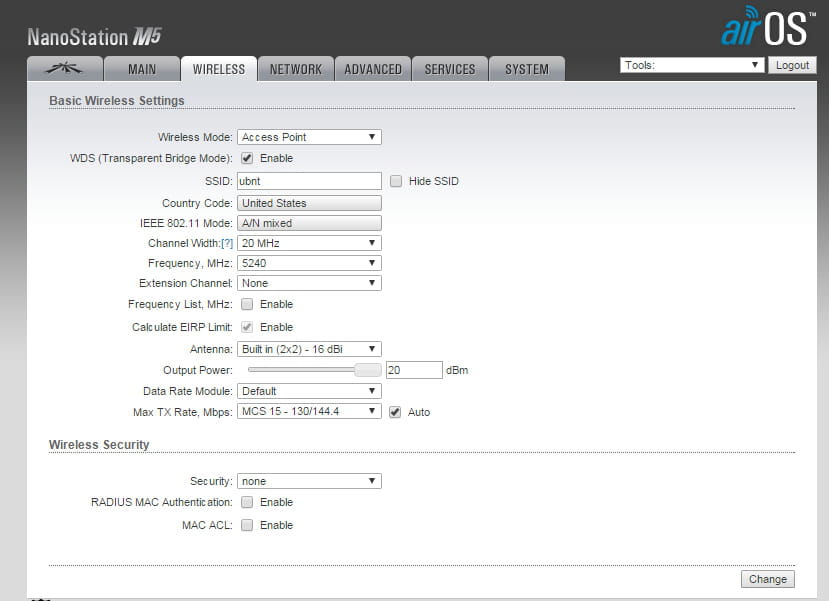Click the Output Power slider handle

pyautogui.click(x=367, y=369)
